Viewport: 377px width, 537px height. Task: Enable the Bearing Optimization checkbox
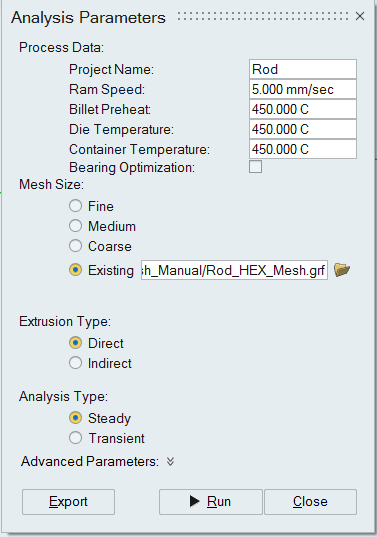pyautogui.click(x=255, y=167)
